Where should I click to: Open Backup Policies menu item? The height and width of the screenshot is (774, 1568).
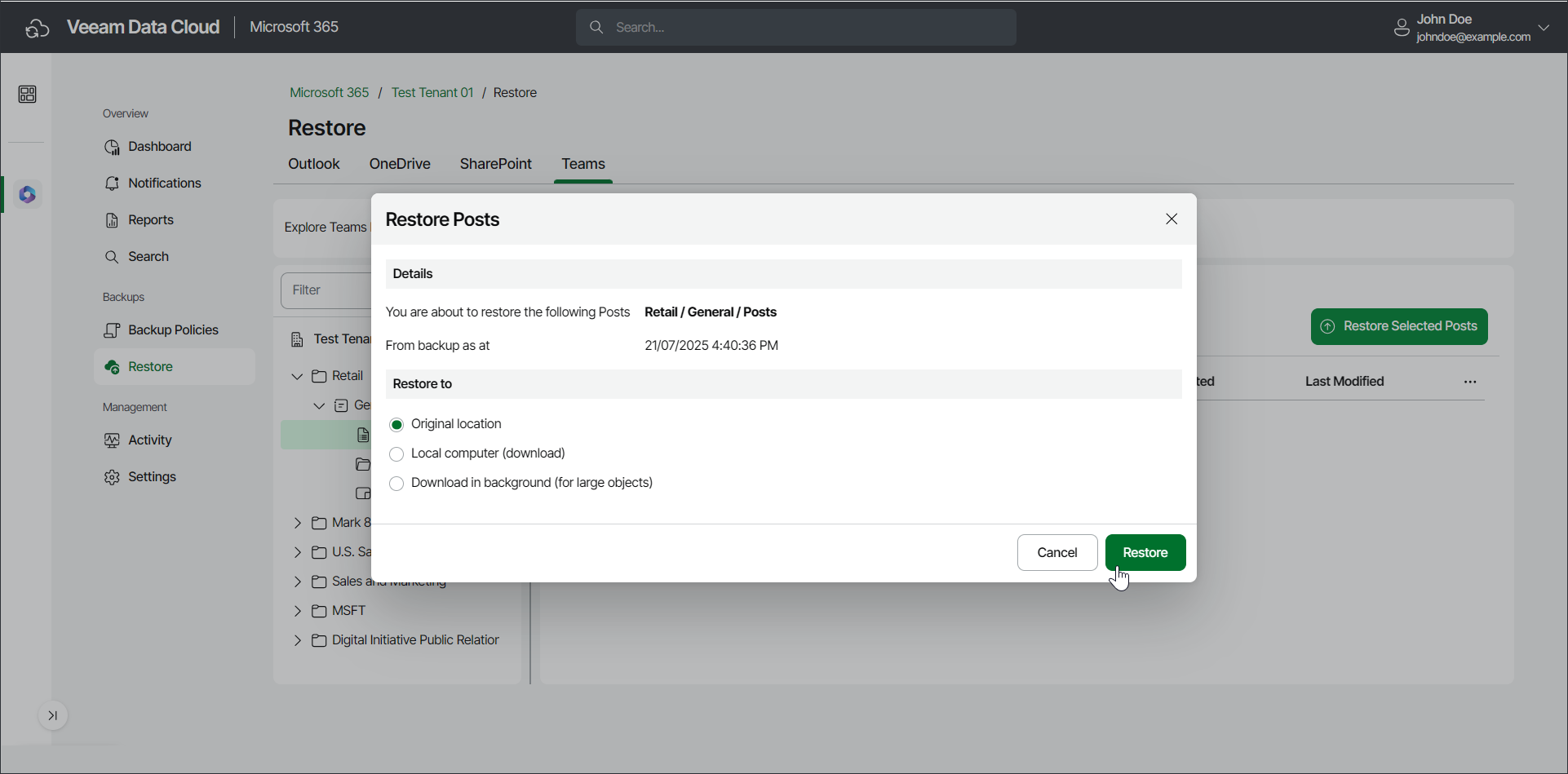coord(174,330)
